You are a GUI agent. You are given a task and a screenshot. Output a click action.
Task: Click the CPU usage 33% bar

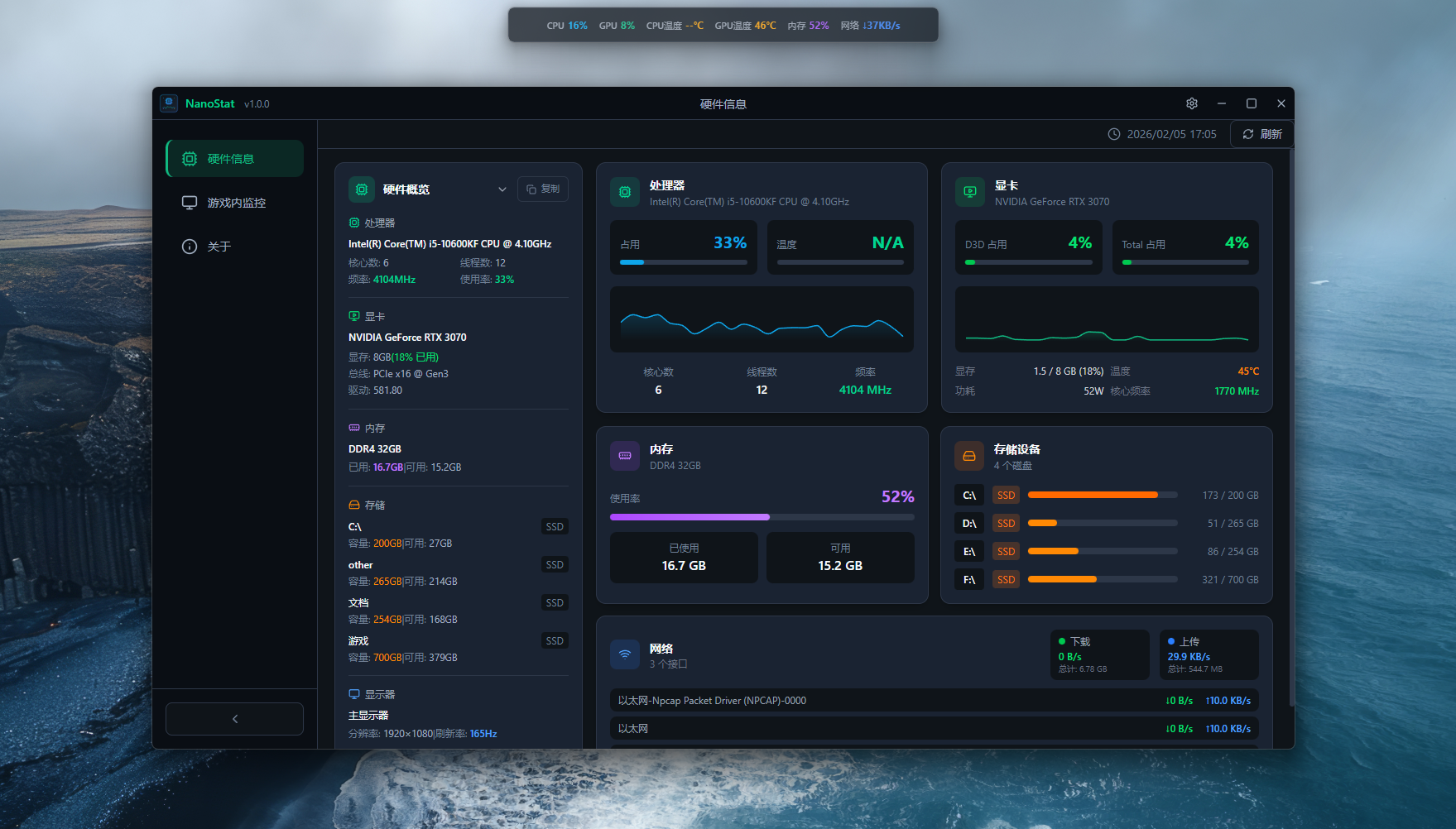[x=684, y=262]
